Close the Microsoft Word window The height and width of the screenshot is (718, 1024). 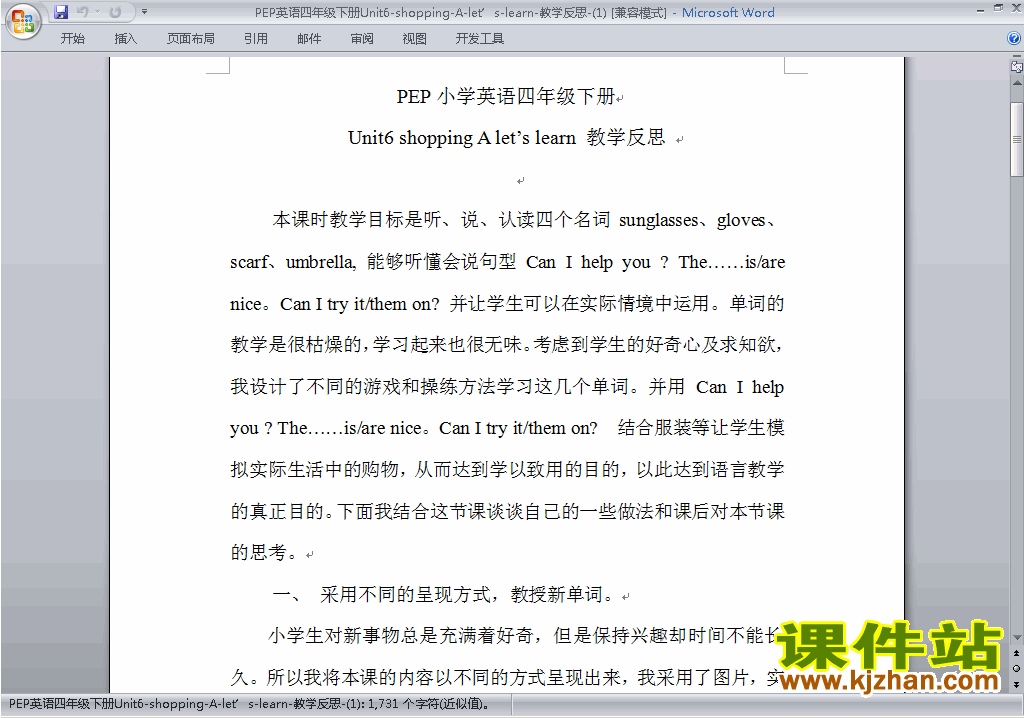click(1016, 8)
